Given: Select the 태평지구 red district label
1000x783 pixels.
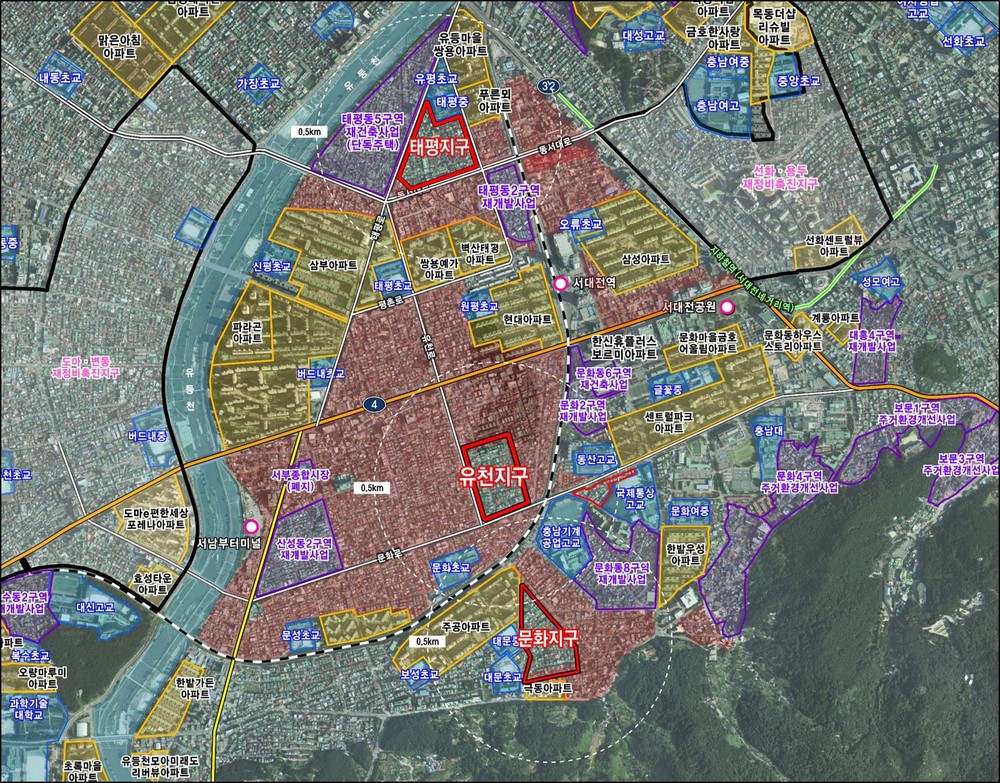Looking at the screenshot, I should 440,147.
